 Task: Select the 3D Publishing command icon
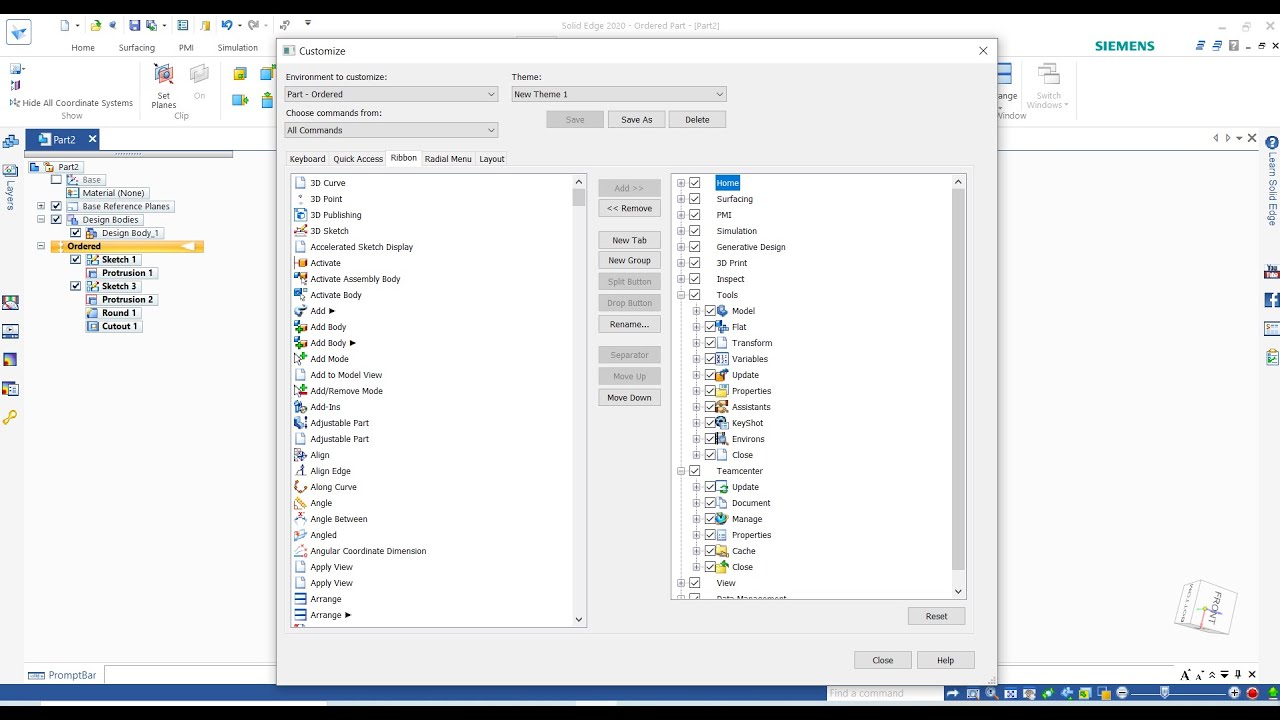(x=300, y=215)
